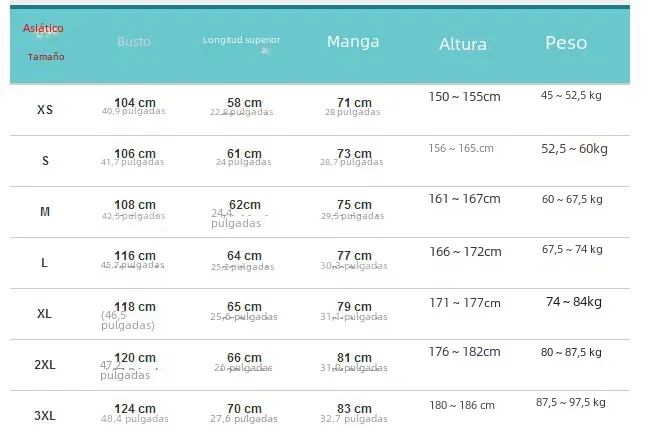Screen dimensions: 650x441
Task: Select the 2XL size row label
Action: pyautogui.click(x=45, y=364)
